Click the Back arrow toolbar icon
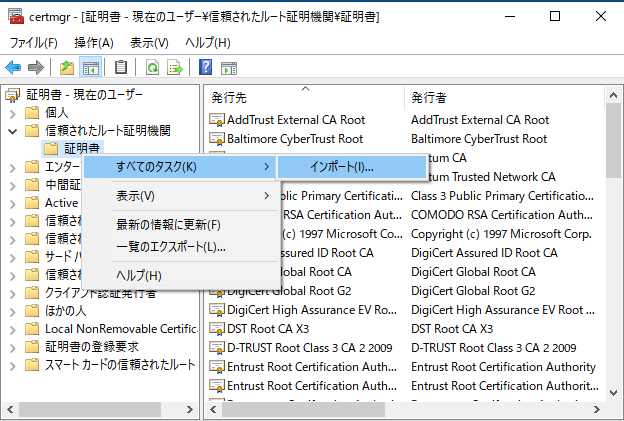 tap(13, 68)
